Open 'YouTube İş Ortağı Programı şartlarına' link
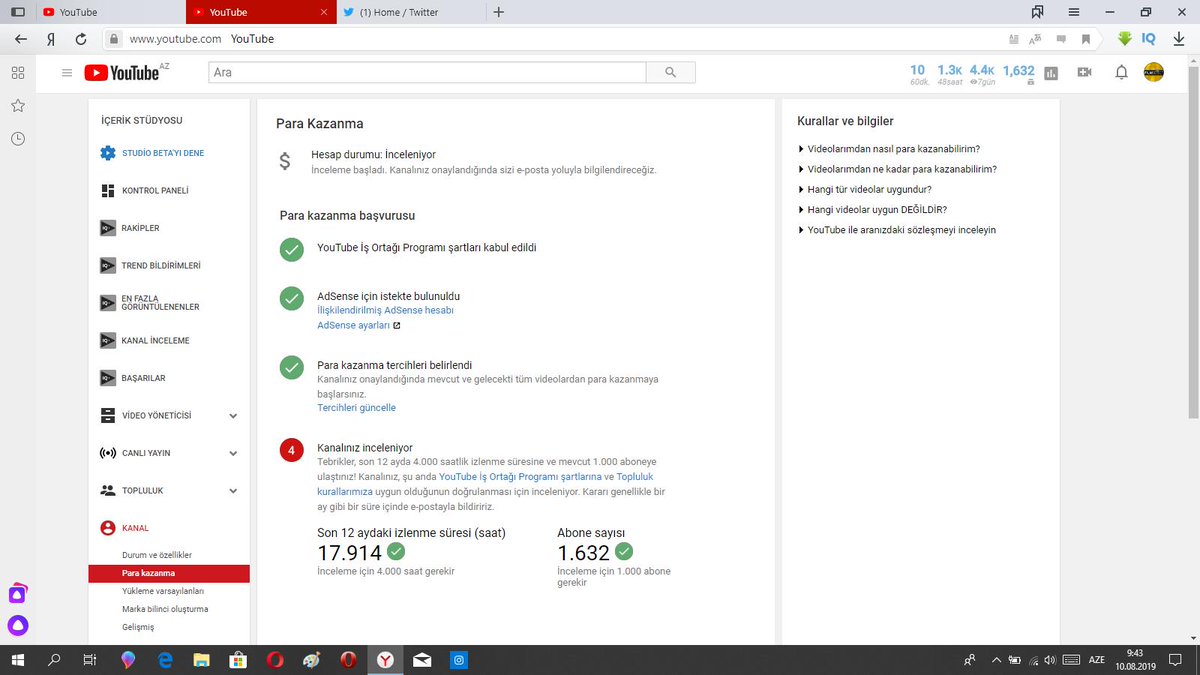Viewport: 1200px width, 675px height. coord(520,477)
